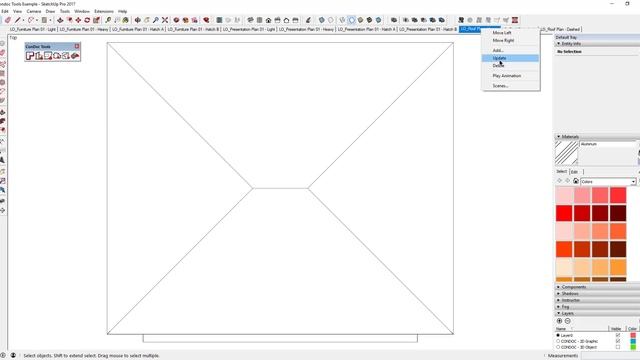Screen dimensions: 640x360
Task: Set CONDOC - 3D Object as active layer
Action: [558, 347]
